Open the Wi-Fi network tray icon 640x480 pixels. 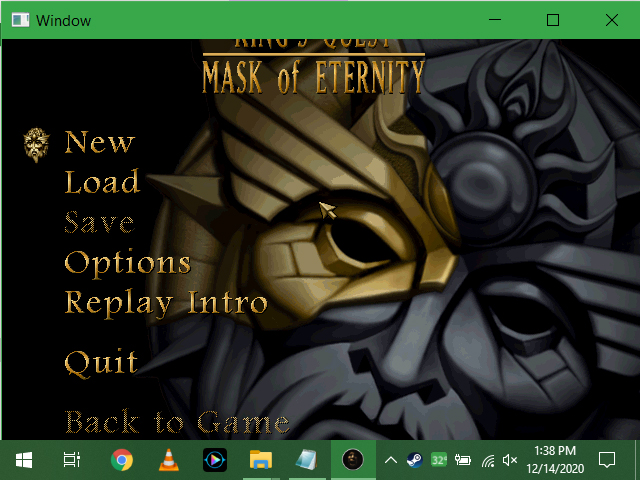tap(488, 461)
